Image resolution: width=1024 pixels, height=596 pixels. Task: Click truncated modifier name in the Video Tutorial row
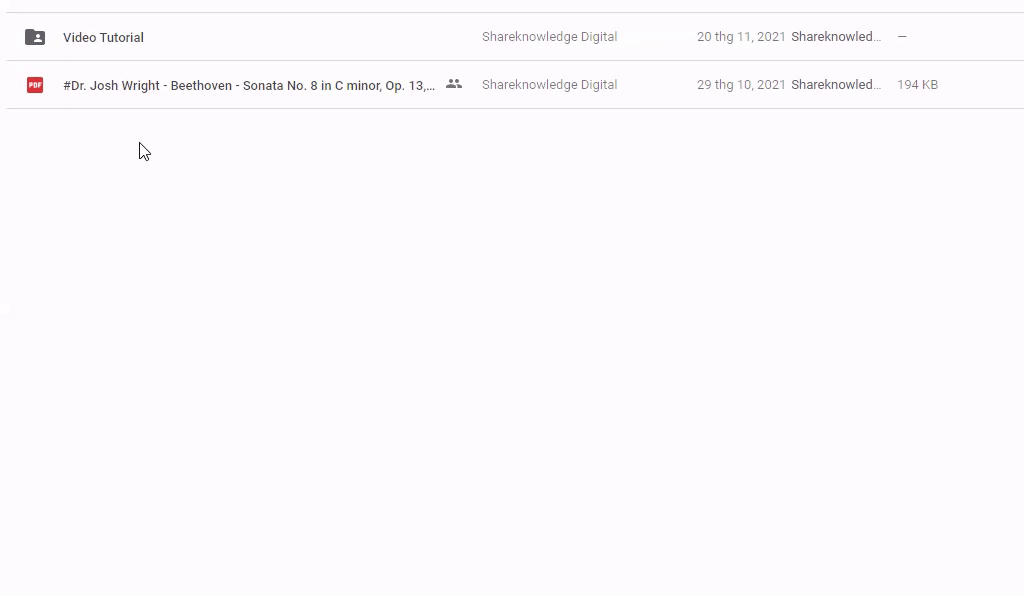[835, 37]
